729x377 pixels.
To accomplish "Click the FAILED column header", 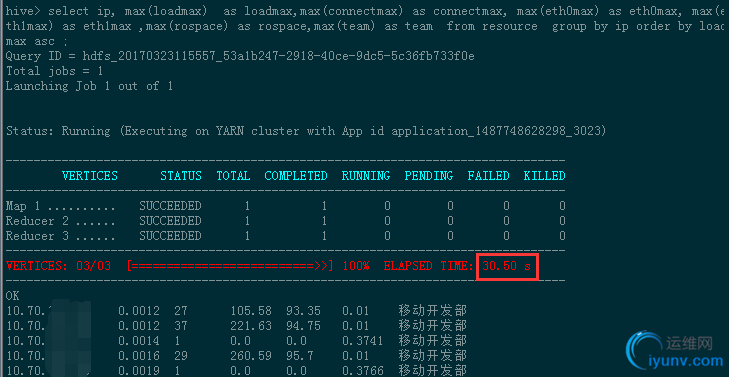I will click(x=488, y=176).
